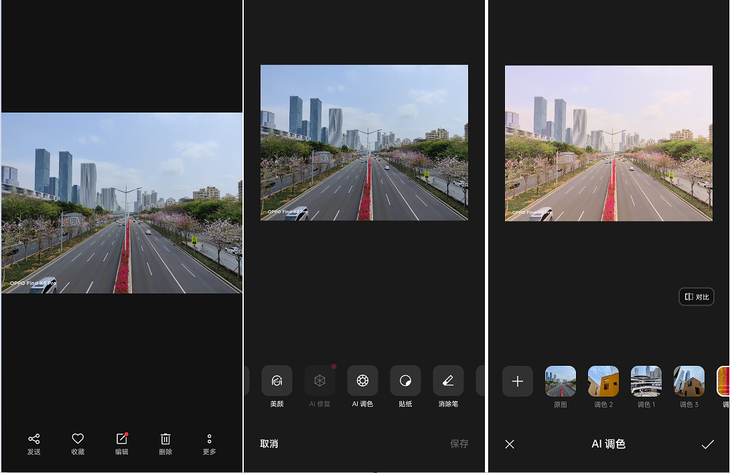Close AI color panel with X
730x473 pixels.
point(510,444)
